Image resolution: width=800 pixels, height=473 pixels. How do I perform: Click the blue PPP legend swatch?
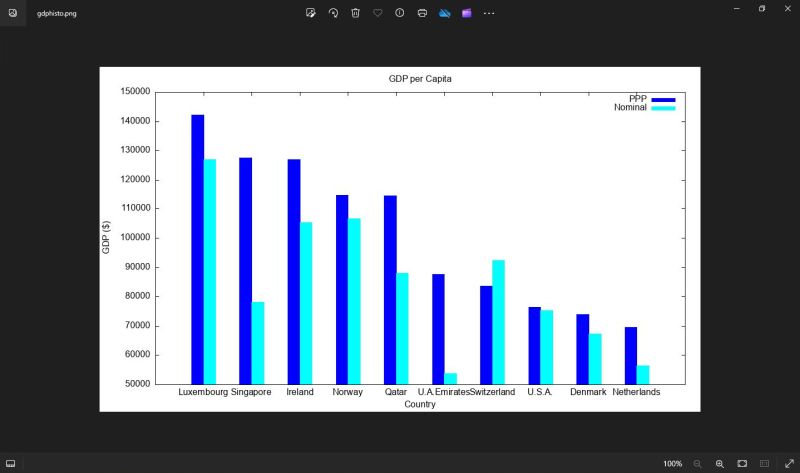(x=663, y=99)
